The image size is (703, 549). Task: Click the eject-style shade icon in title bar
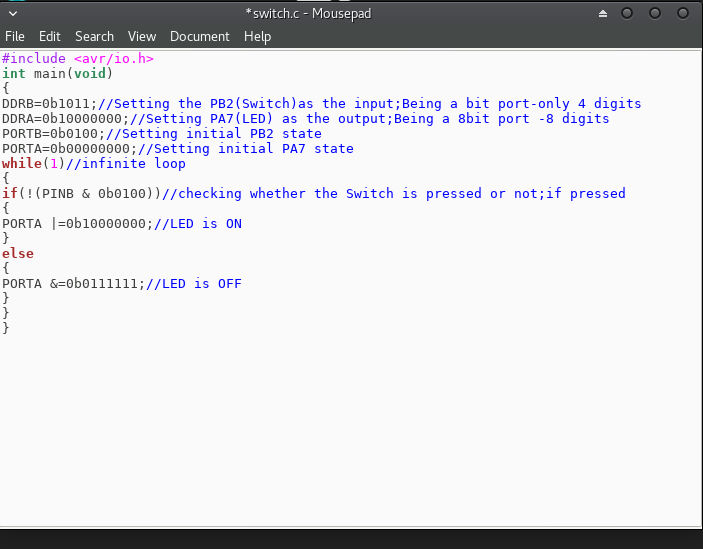[603, 14]
